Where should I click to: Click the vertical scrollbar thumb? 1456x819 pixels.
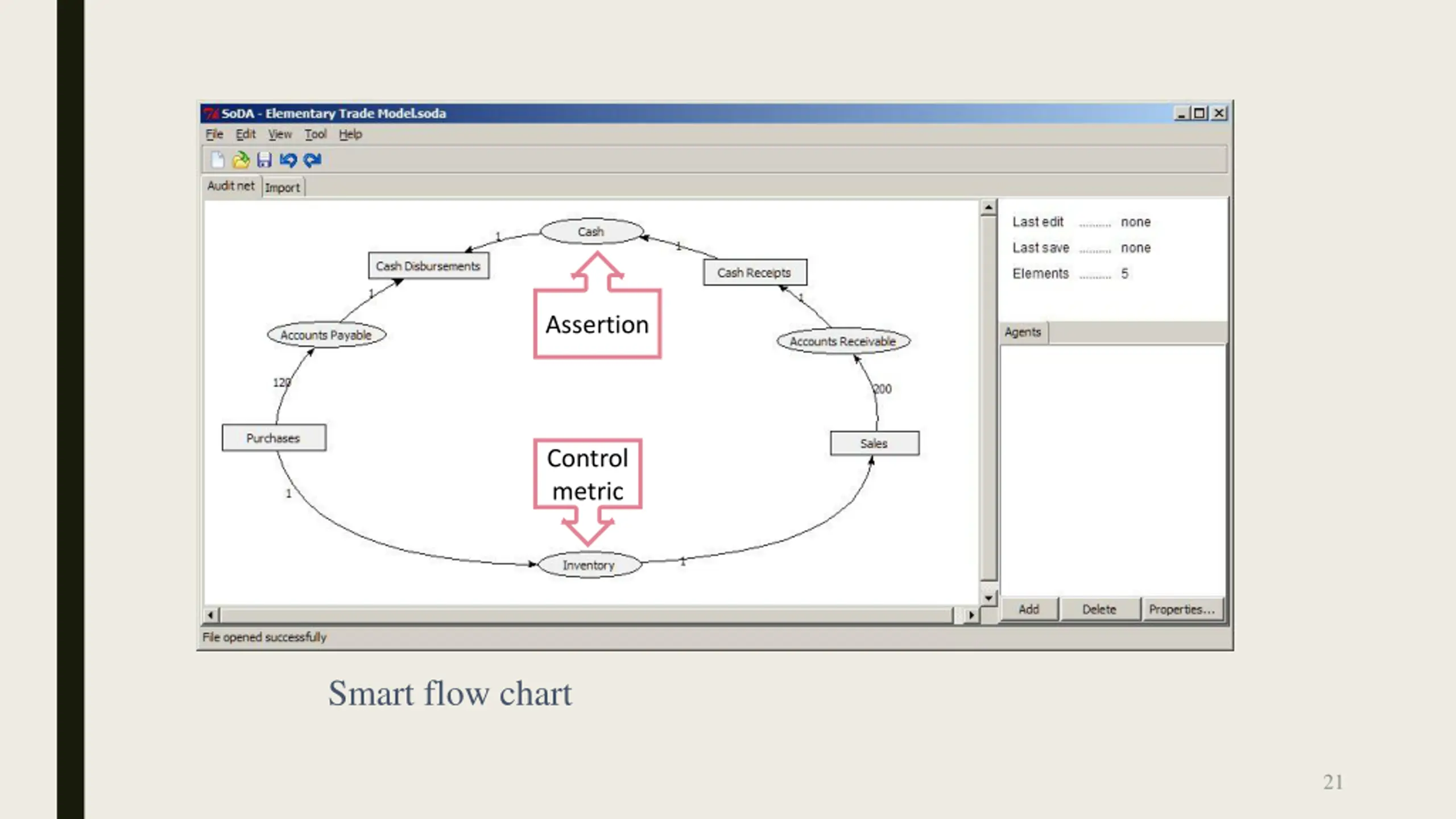988,398
